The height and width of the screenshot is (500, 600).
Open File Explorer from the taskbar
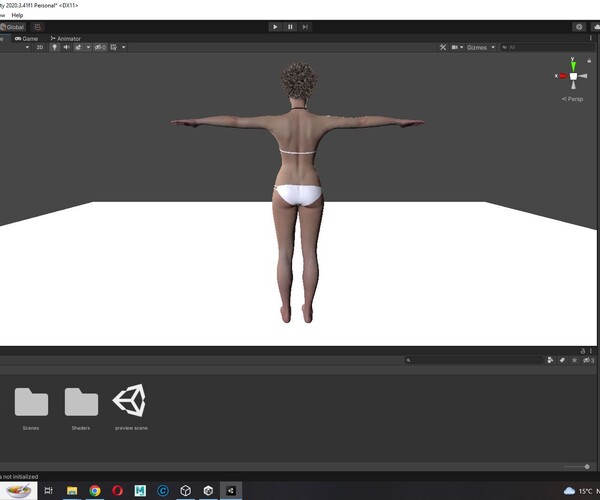(72, 490)
